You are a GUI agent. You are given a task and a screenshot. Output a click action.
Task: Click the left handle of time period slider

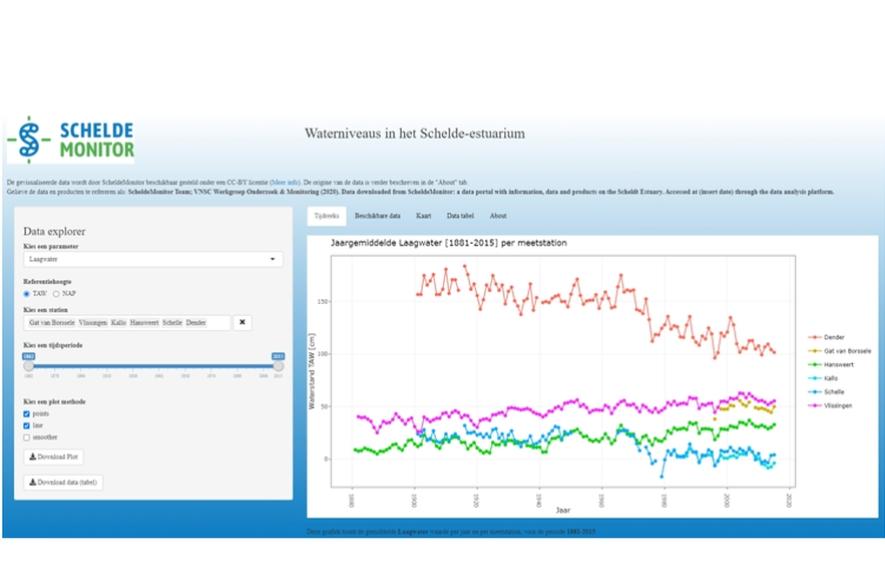[29, 366]
